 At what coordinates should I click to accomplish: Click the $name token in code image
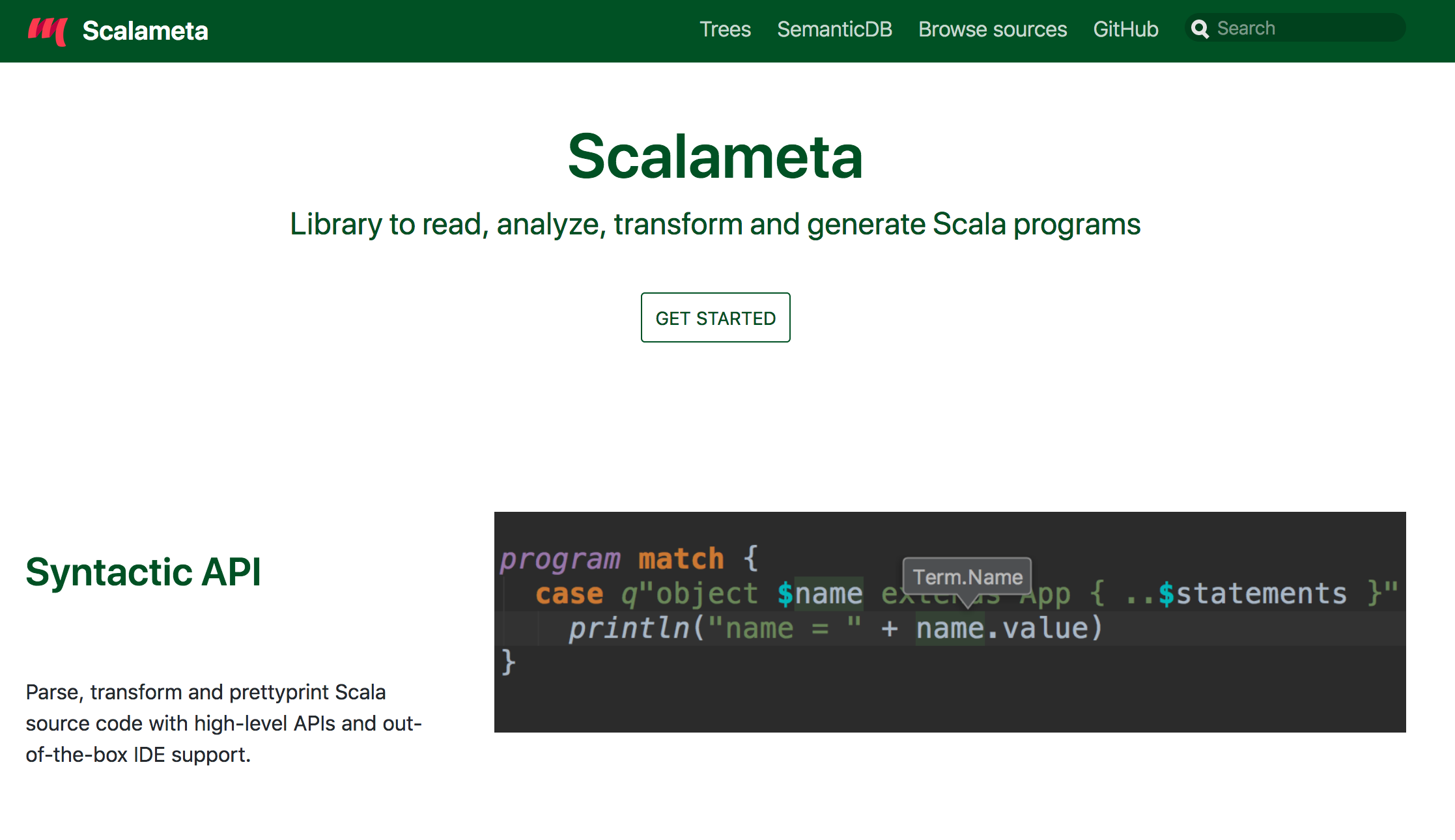821,594
